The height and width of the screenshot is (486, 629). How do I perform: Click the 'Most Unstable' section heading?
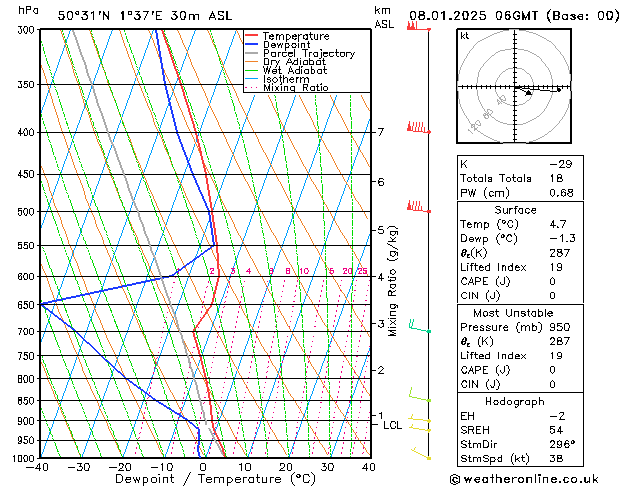tap(513, 313)
